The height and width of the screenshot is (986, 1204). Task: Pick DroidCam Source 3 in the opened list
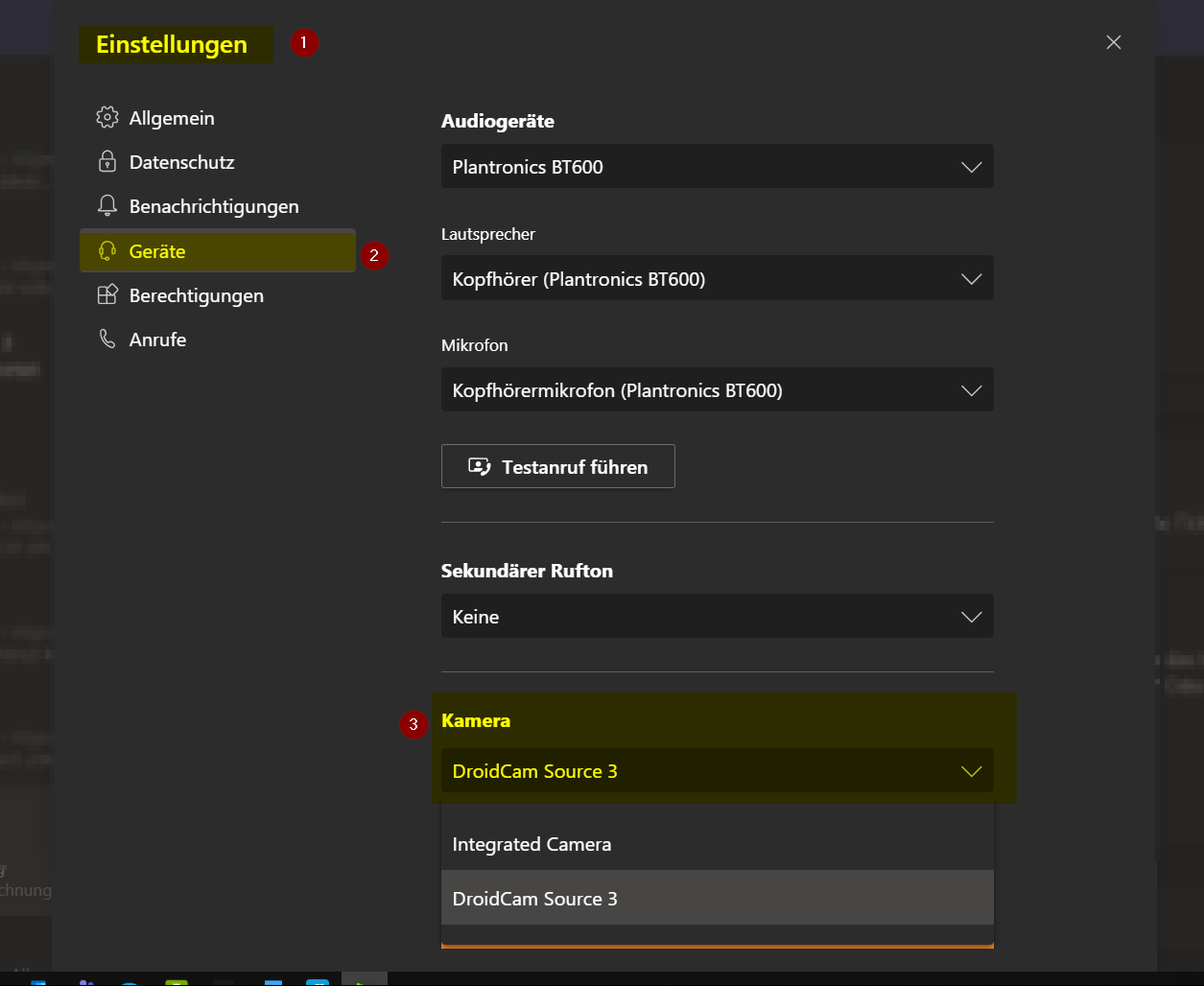point(717,898)
